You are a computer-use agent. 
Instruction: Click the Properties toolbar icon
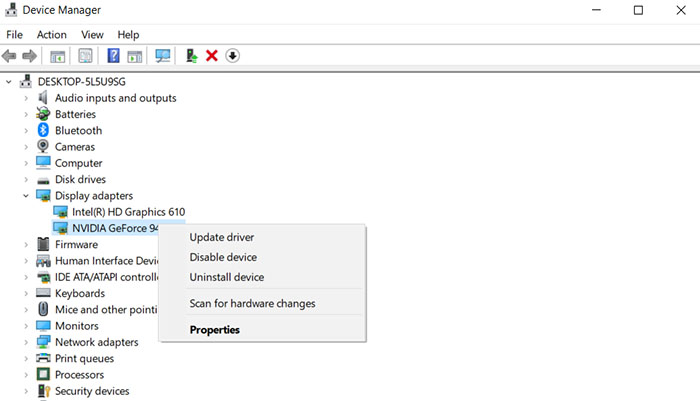pos(86,56)
